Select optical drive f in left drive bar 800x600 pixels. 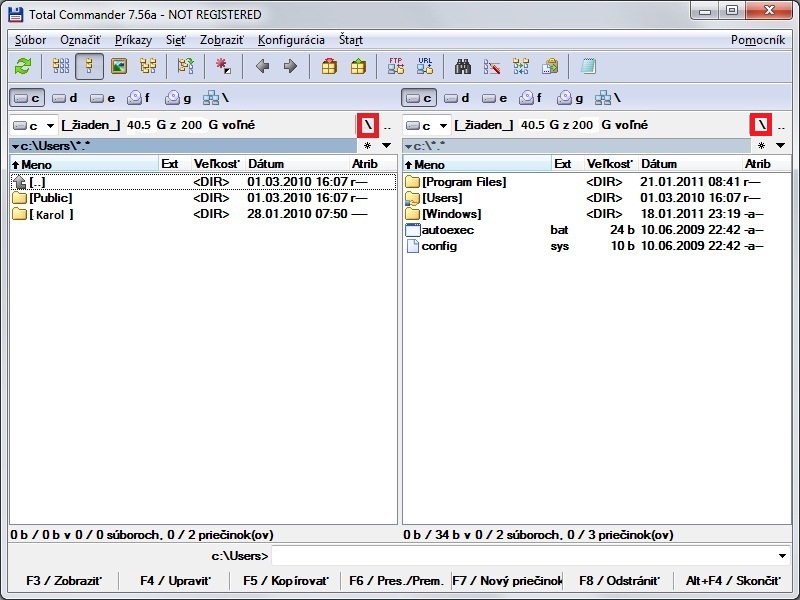(139, 98)
